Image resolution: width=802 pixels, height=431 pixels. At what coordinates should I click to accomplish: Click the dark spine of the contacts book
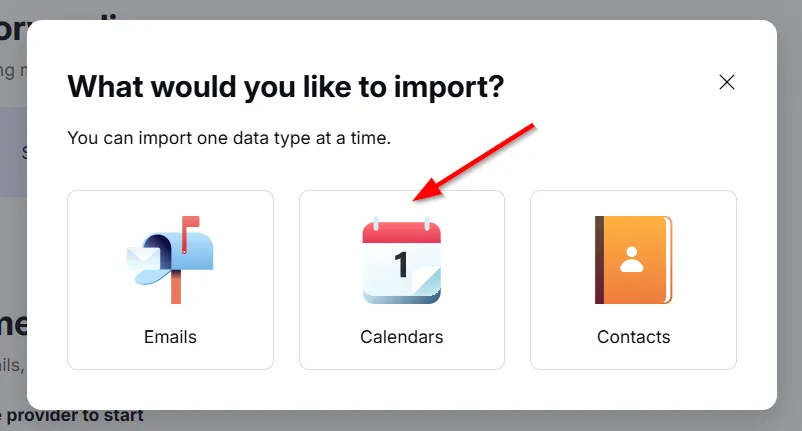pos(599,259)
